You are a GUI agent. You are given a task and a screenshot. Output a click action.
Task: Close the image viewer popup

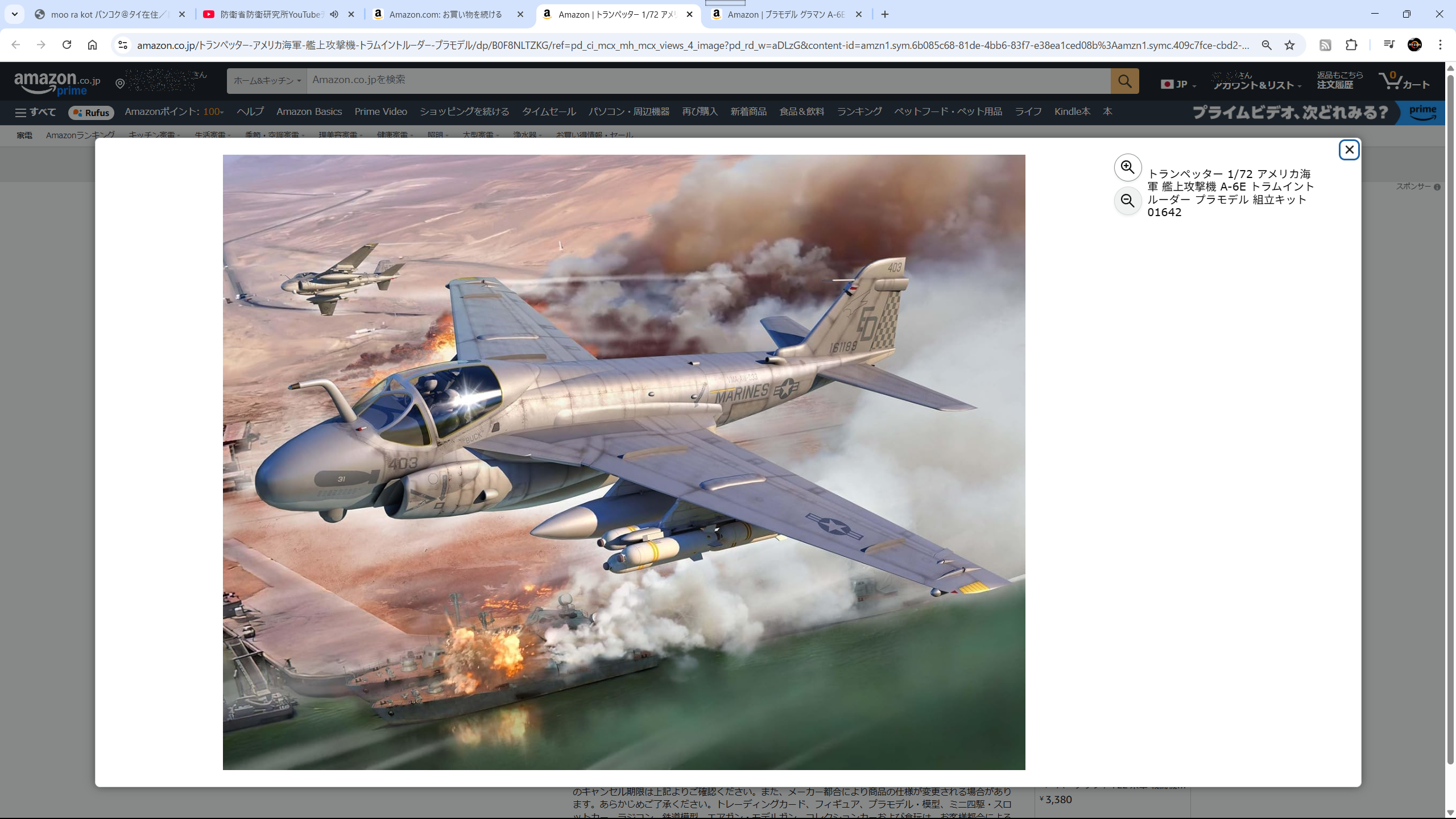pos(1349,150)
